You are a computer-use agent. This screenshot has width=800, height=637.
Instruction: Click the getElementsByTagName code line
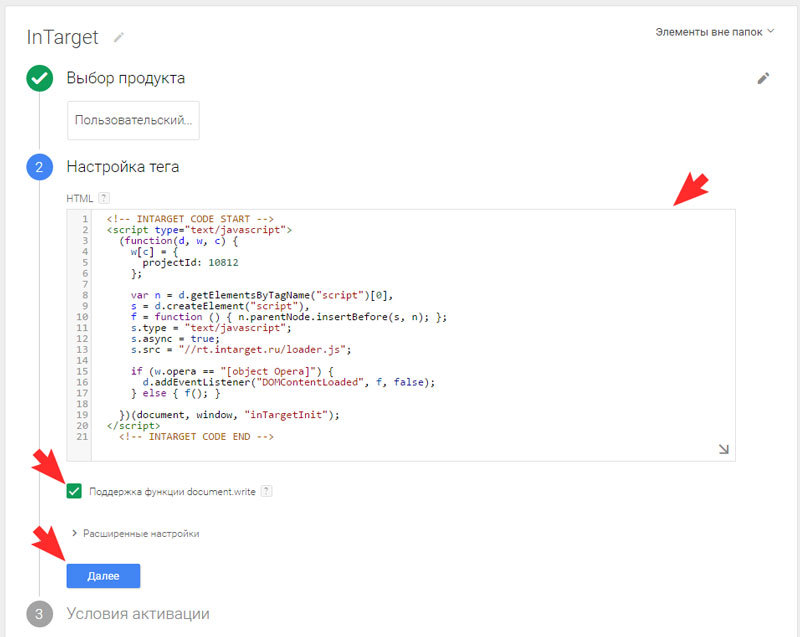pos(262,295)
